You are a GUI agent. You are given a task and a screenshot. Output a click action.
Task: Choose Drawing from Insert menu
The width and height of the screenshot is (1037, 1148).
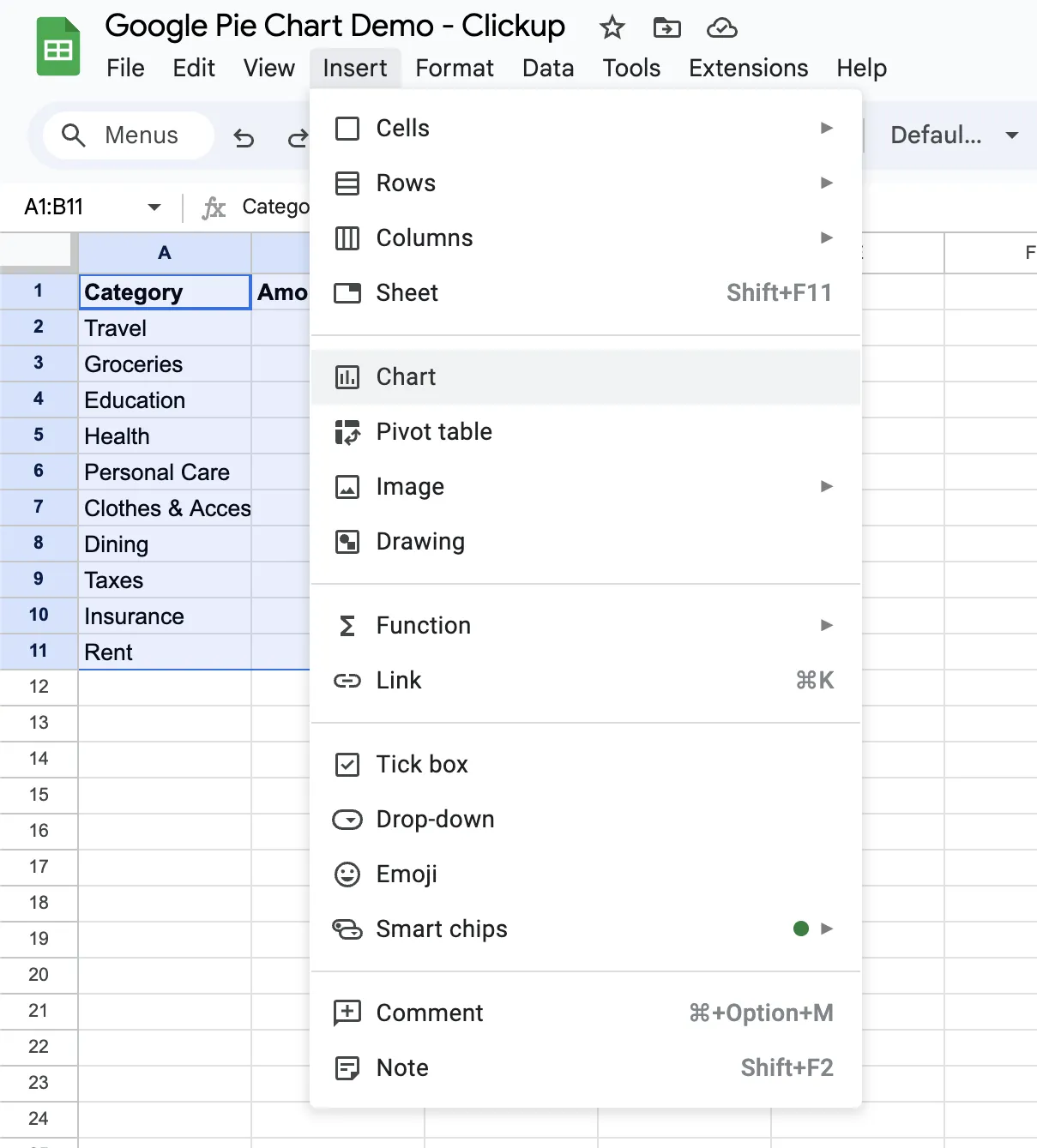(x=586, y=542)
